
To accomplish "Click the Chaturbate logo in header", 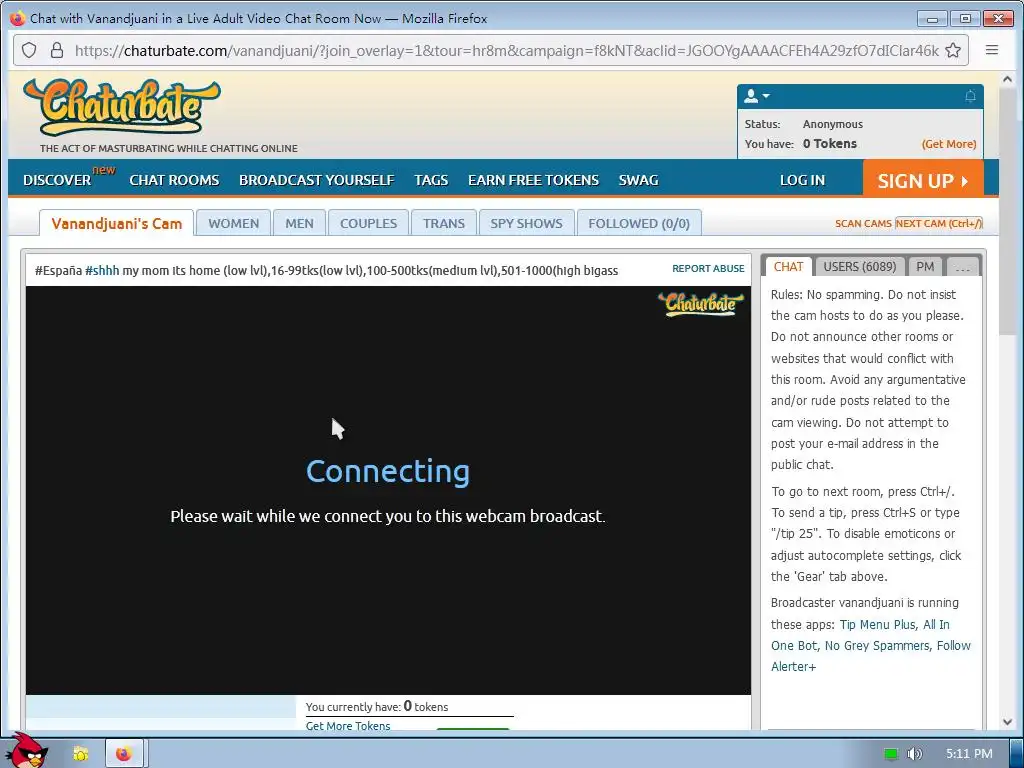I will click(x=122, y=107).
